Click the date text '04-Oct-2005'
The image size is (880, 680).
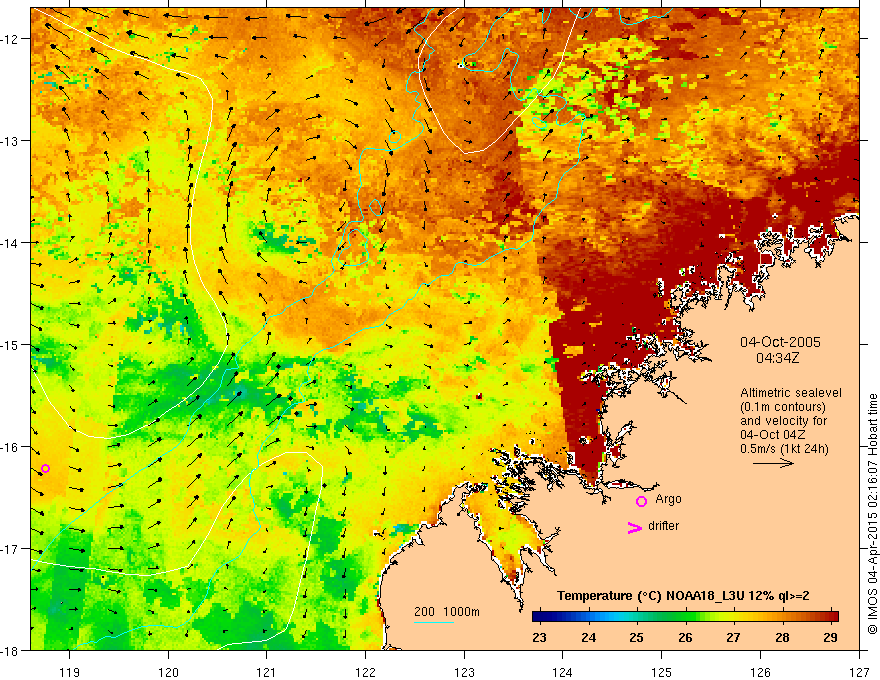pos(780,342)
